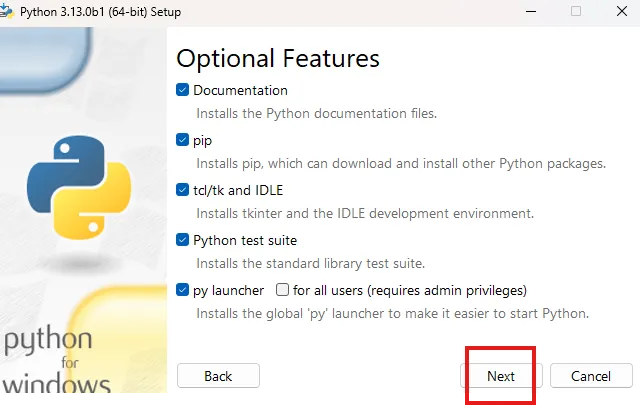Click the pip label text
The height and width of the screenshot is (405, 640).
[x=202, y=141]
